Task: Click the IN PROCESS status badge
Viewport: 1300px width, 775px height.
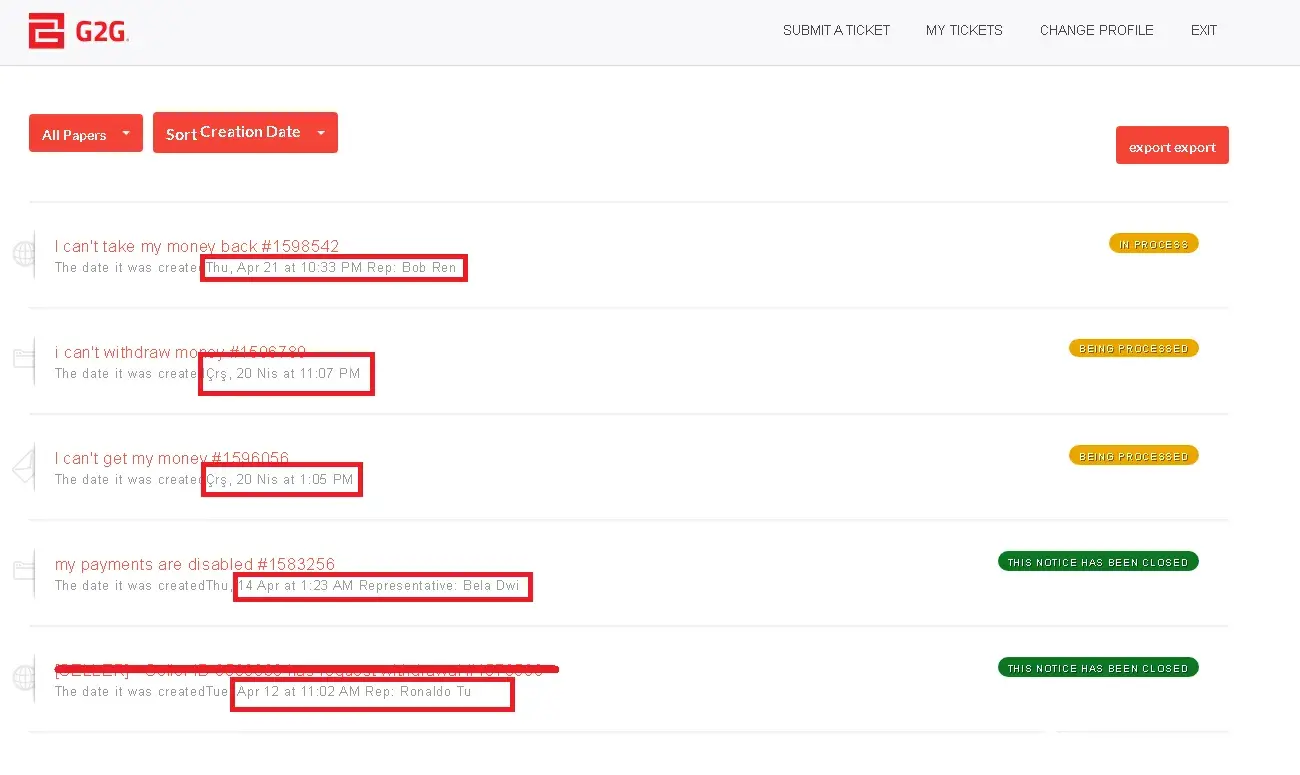Action: pos(1153,244)
